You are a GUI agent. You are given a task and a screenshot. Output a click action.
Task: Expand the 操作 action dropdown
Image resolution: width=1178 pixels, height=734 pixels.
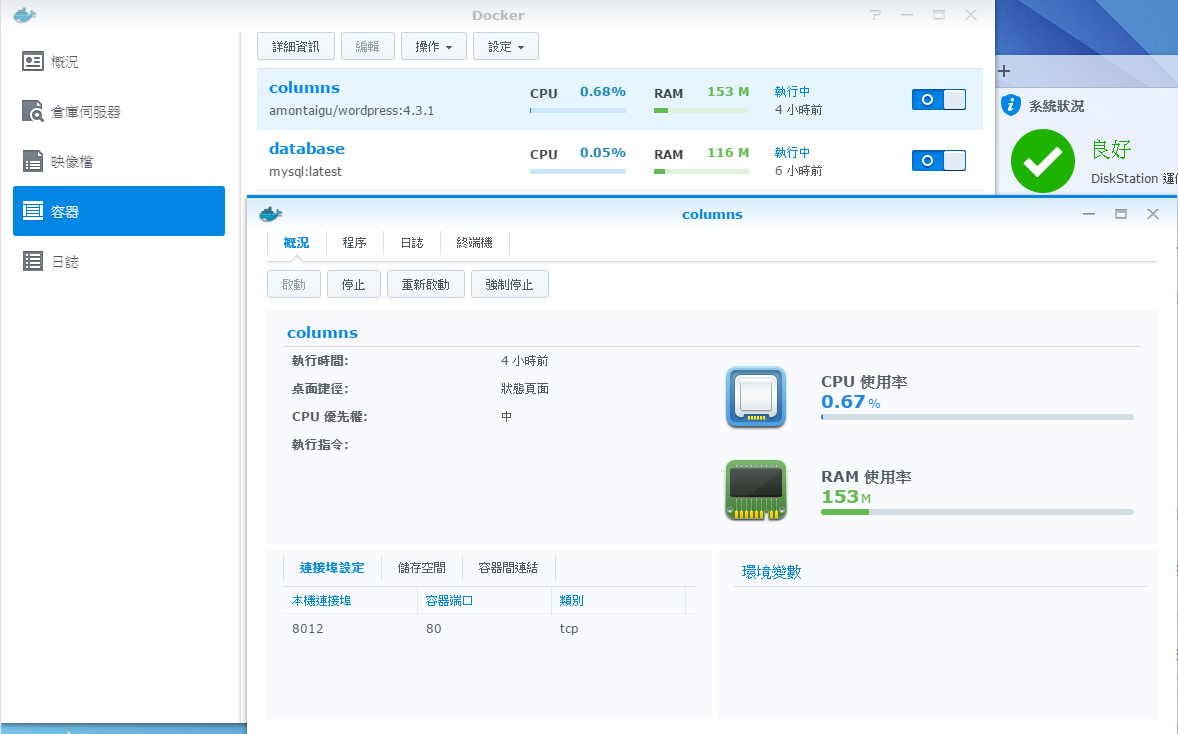coord(433,46)
